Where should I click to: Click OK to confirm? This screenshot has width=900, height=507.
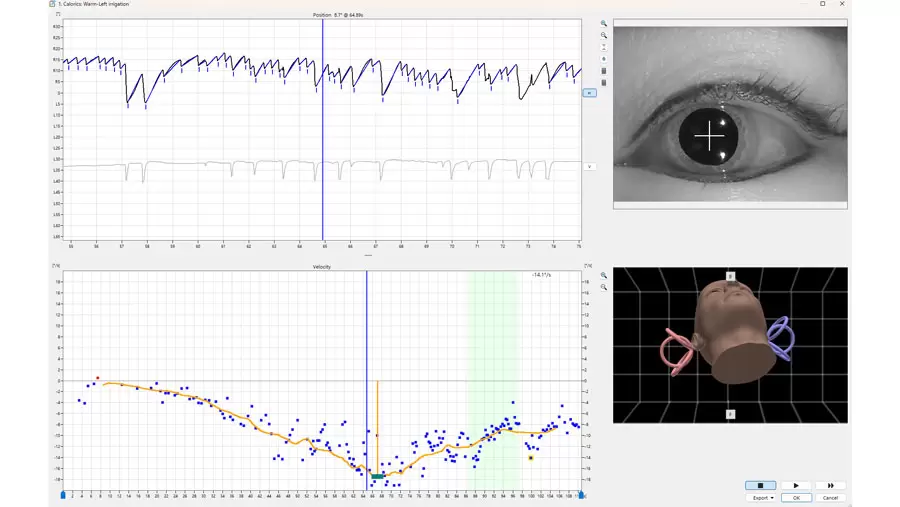(x=796, y=497)
